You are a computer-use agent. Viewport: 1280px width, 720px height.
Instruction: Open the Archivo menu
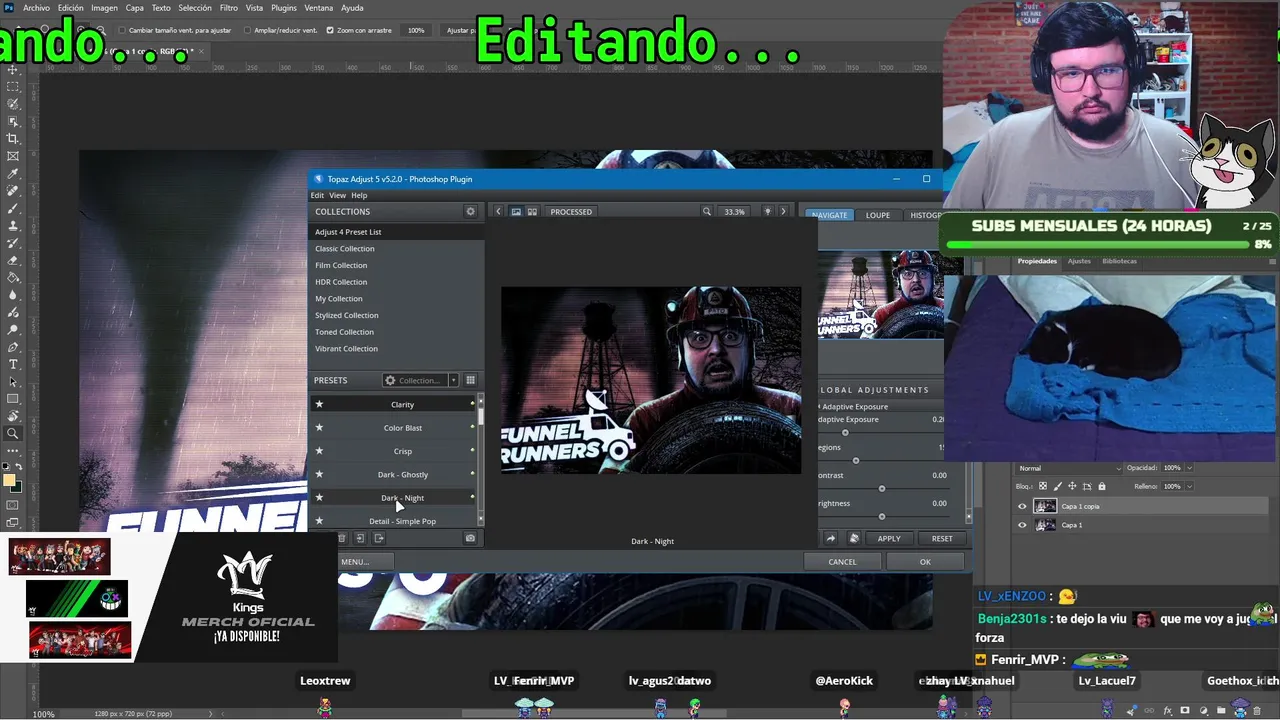[x=36, y=8]
